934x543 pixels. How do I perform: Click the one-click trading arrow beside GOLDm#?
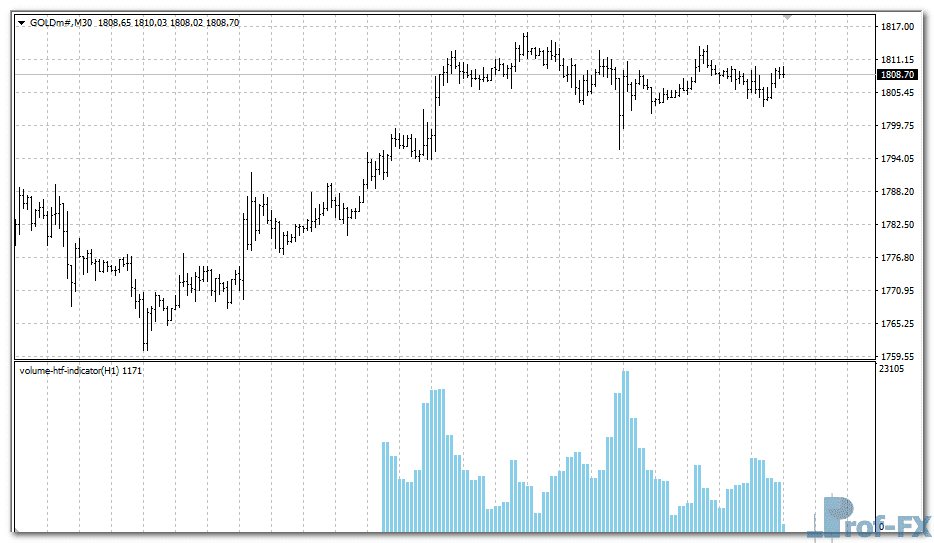[x=21, y=21]
